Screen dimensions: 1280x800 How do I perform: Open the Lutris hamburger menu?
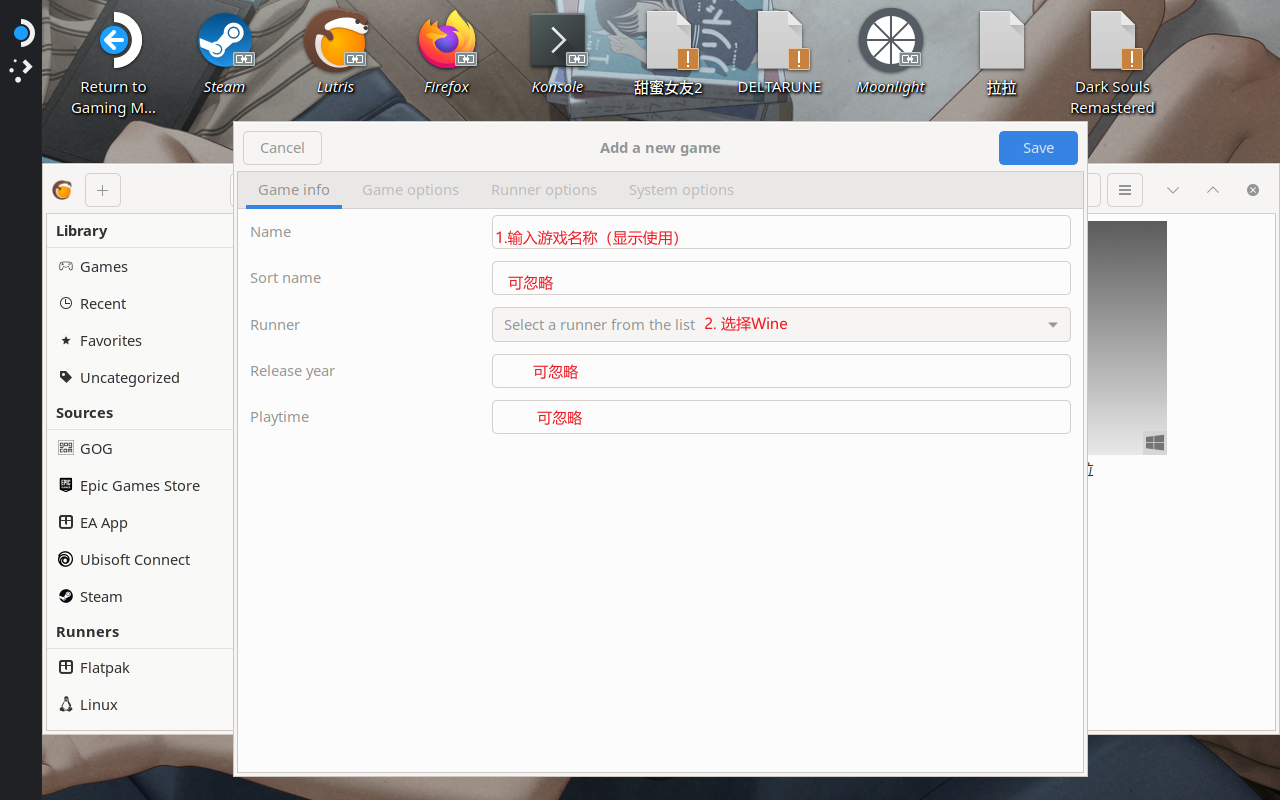1125,190
